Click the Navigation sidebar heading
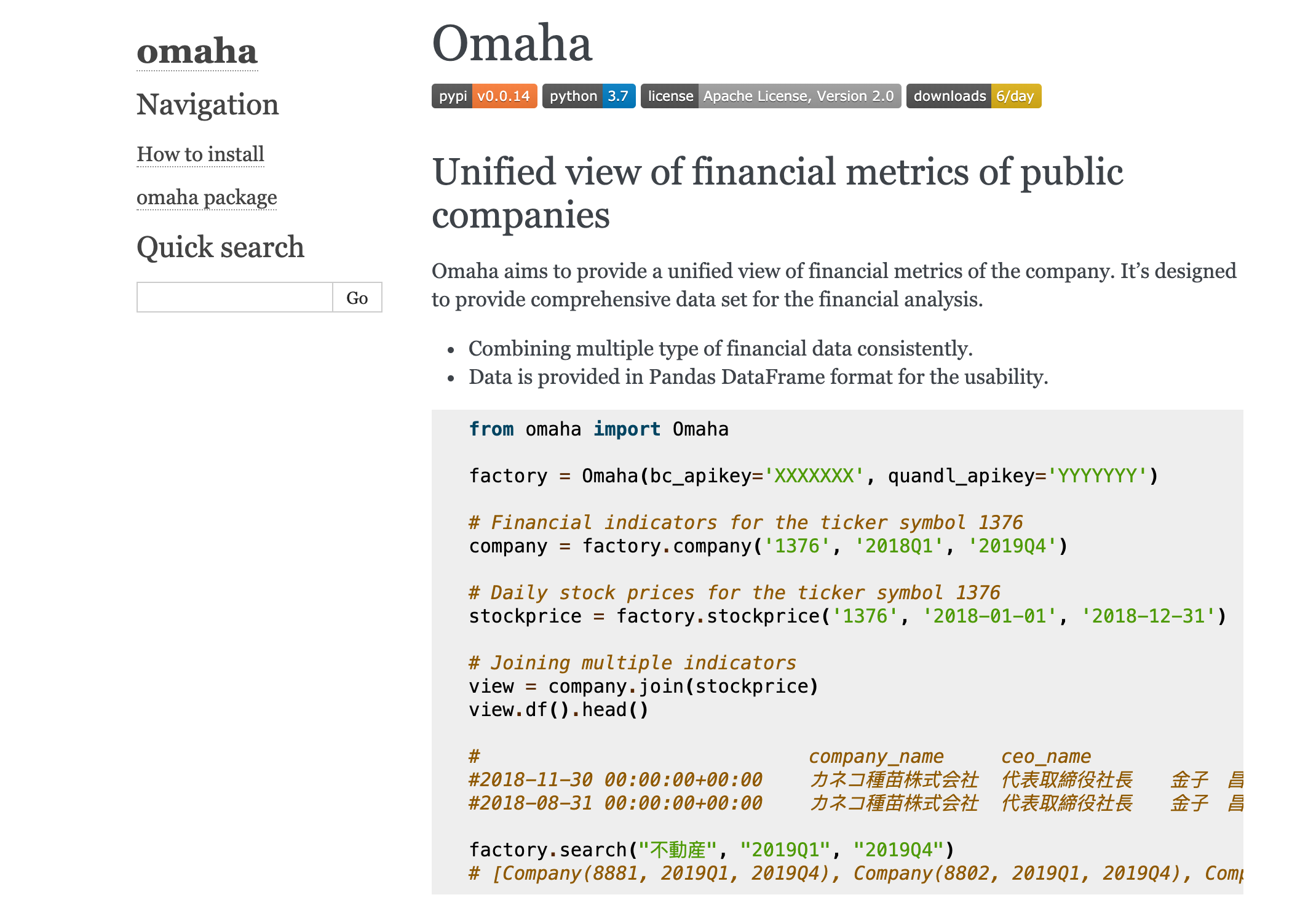This screenshot has height=924, width=1316. (x=207, y=105)
